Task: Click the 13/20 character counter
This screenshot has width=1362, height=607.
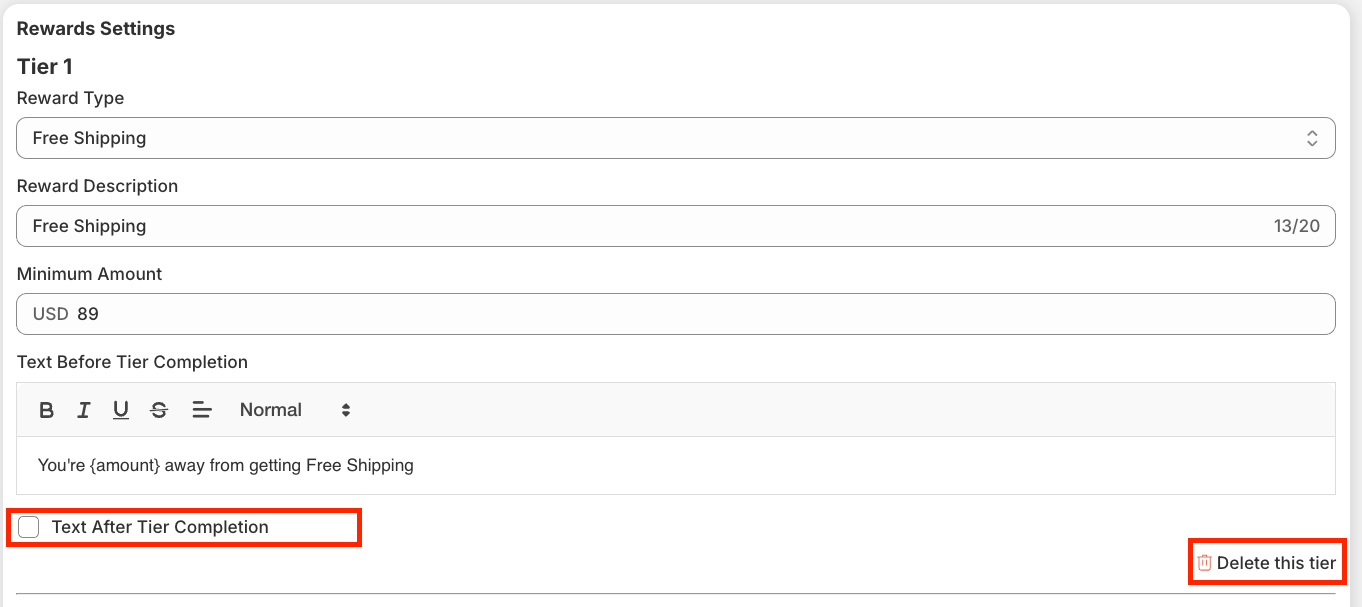Action: [1297, 226]
